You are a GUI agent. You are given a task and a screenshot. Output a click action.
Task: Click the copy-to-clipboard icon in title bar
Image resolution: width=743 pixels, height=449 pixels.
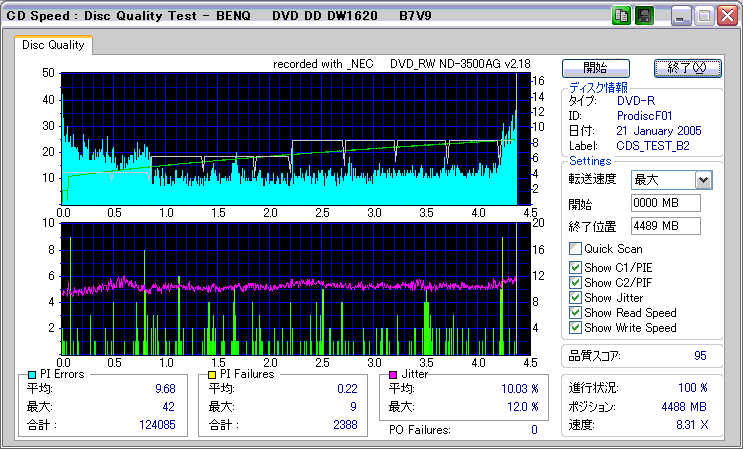pos(621,16)
